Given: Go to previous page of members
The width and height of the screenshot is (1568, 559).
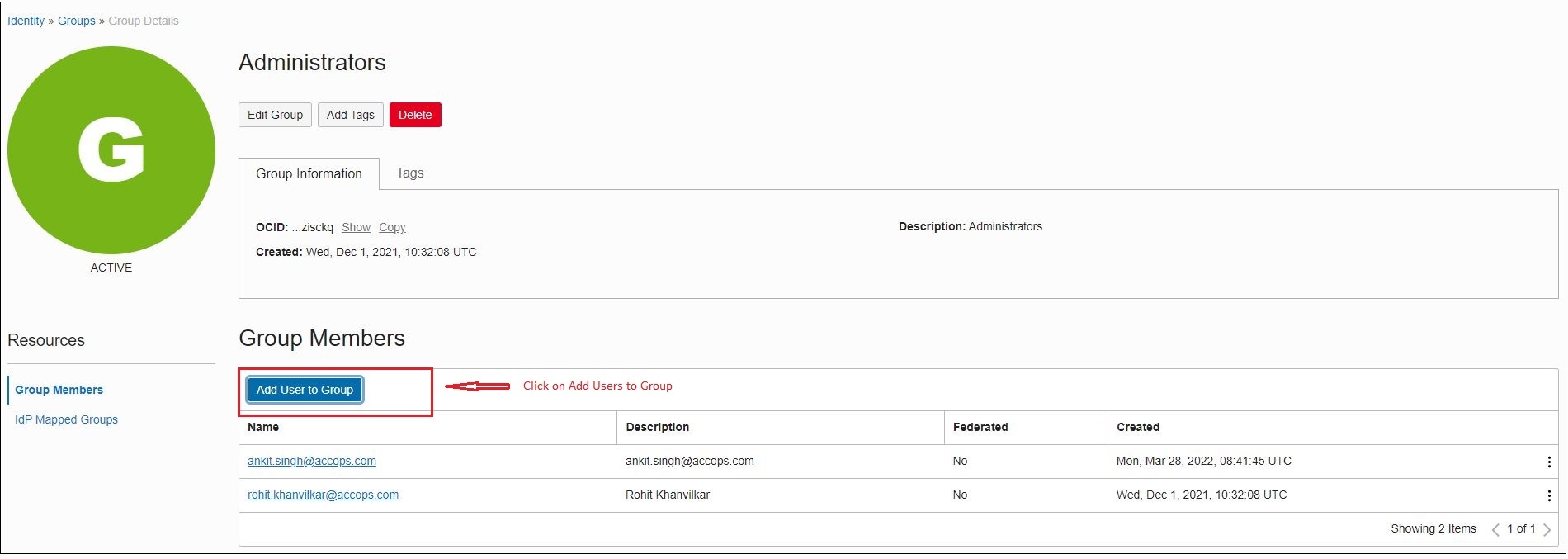Looking at the screenshot, I should [x=1495, y=530].
